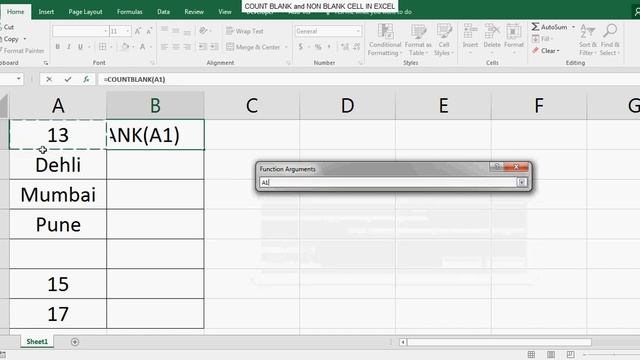Click the horizontal scrollbar left arrow
Viewport: 640px width, 360px height.
coord(403,342)
